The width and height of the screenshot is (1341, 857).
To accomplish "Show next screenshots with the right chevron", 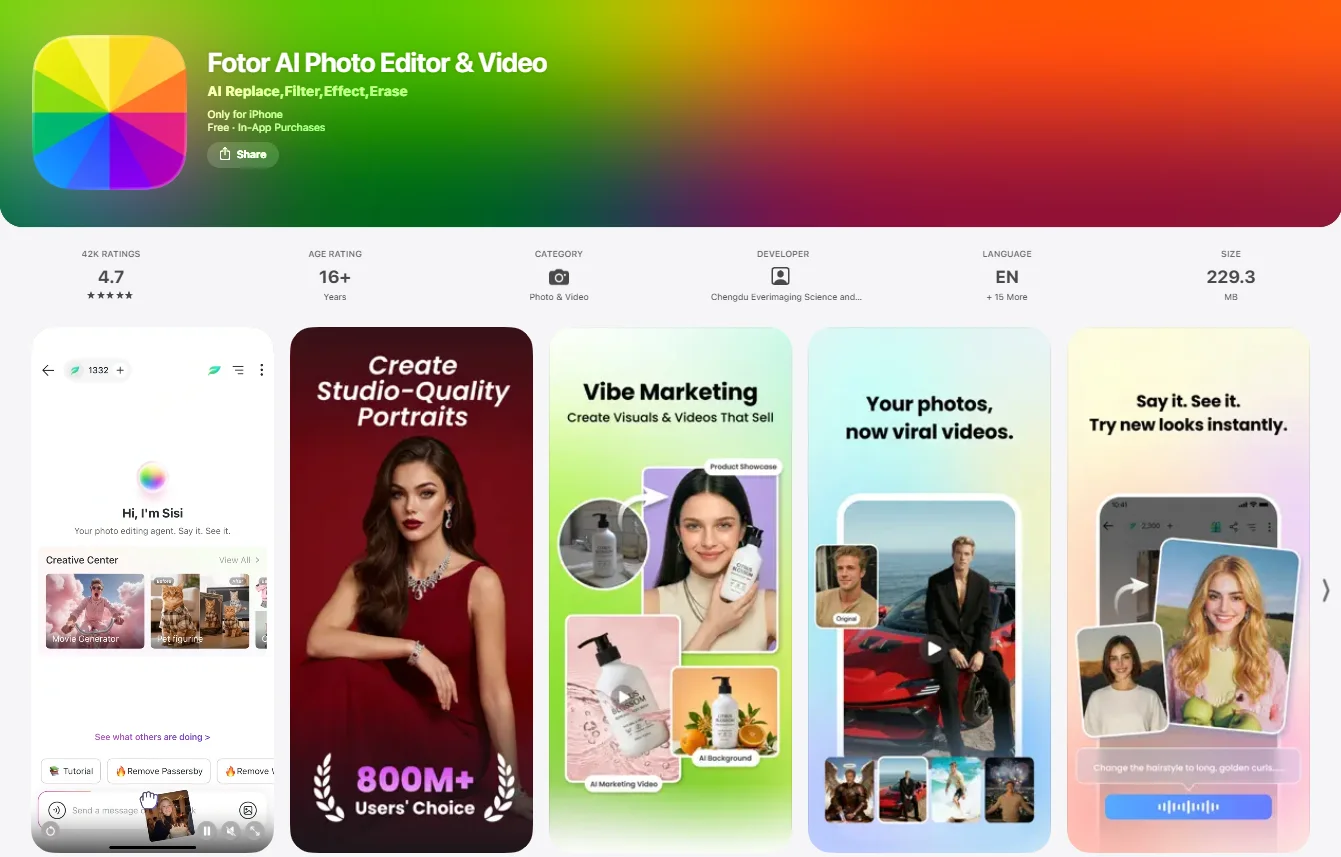I will coord(1326,590).
